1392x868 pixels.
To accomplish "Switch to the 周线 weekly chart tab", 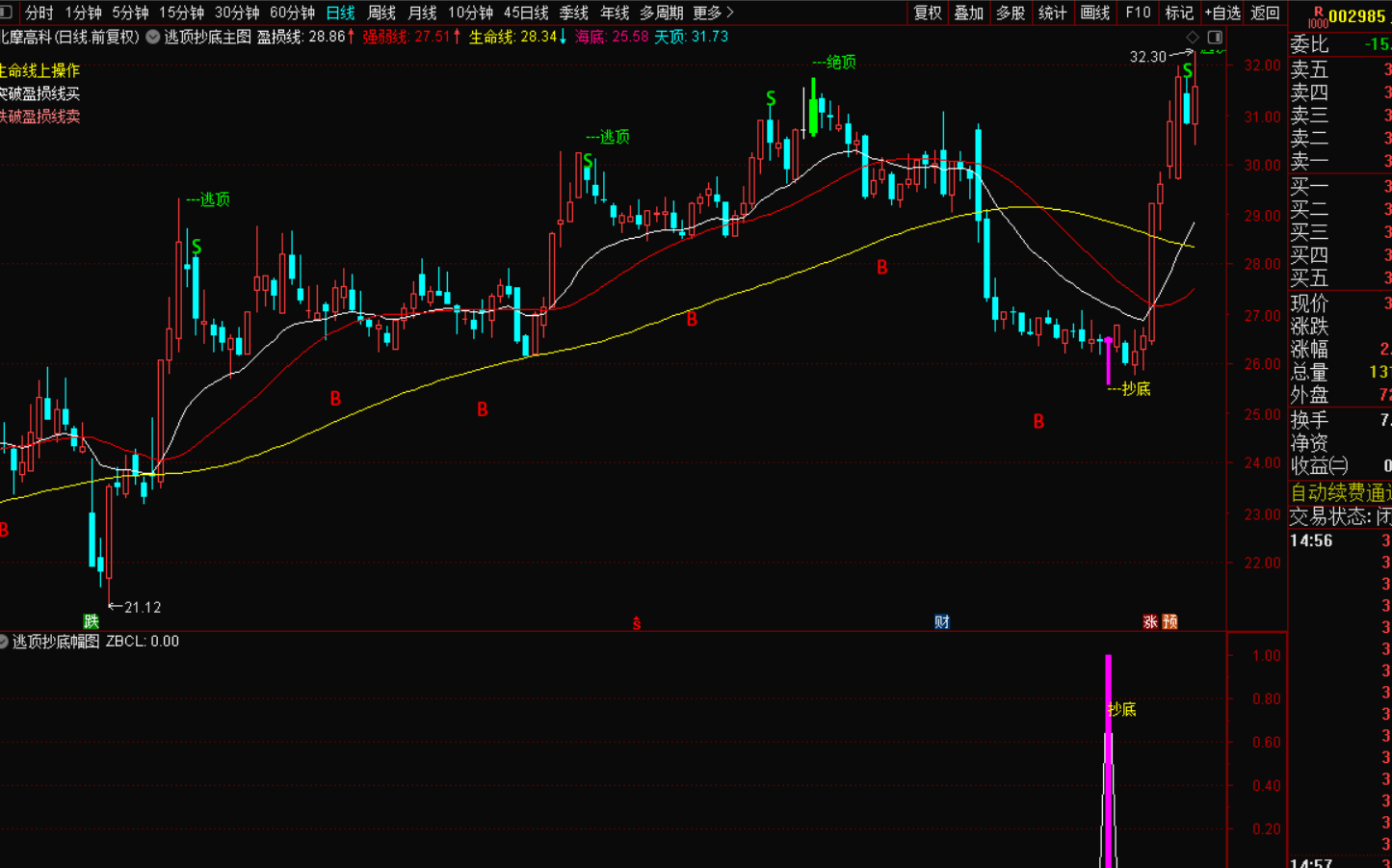I will [381, 13].
